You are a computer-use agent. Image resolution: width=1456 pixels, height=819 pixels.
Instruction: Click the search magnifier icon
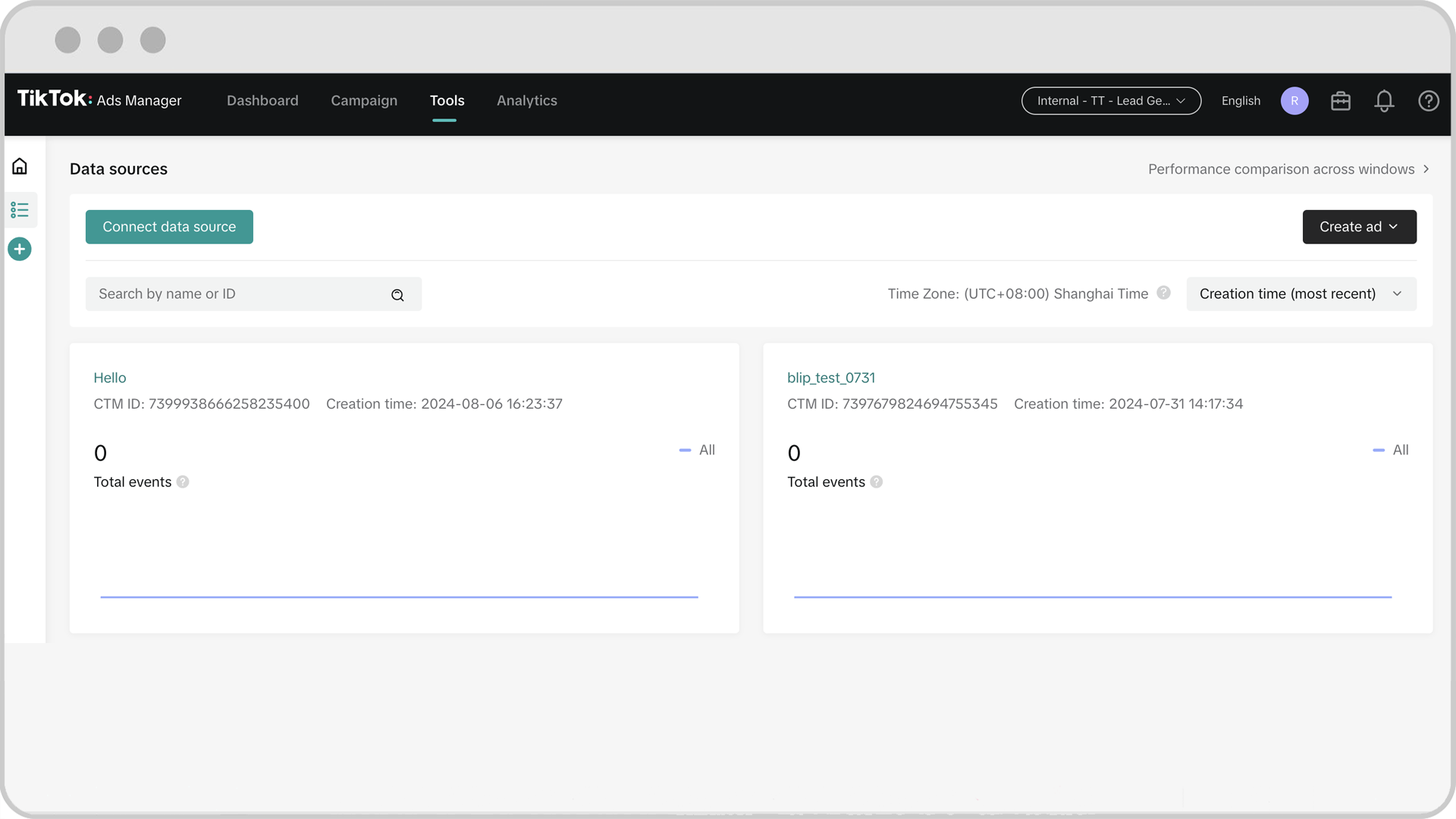click(x=397, y=295)
